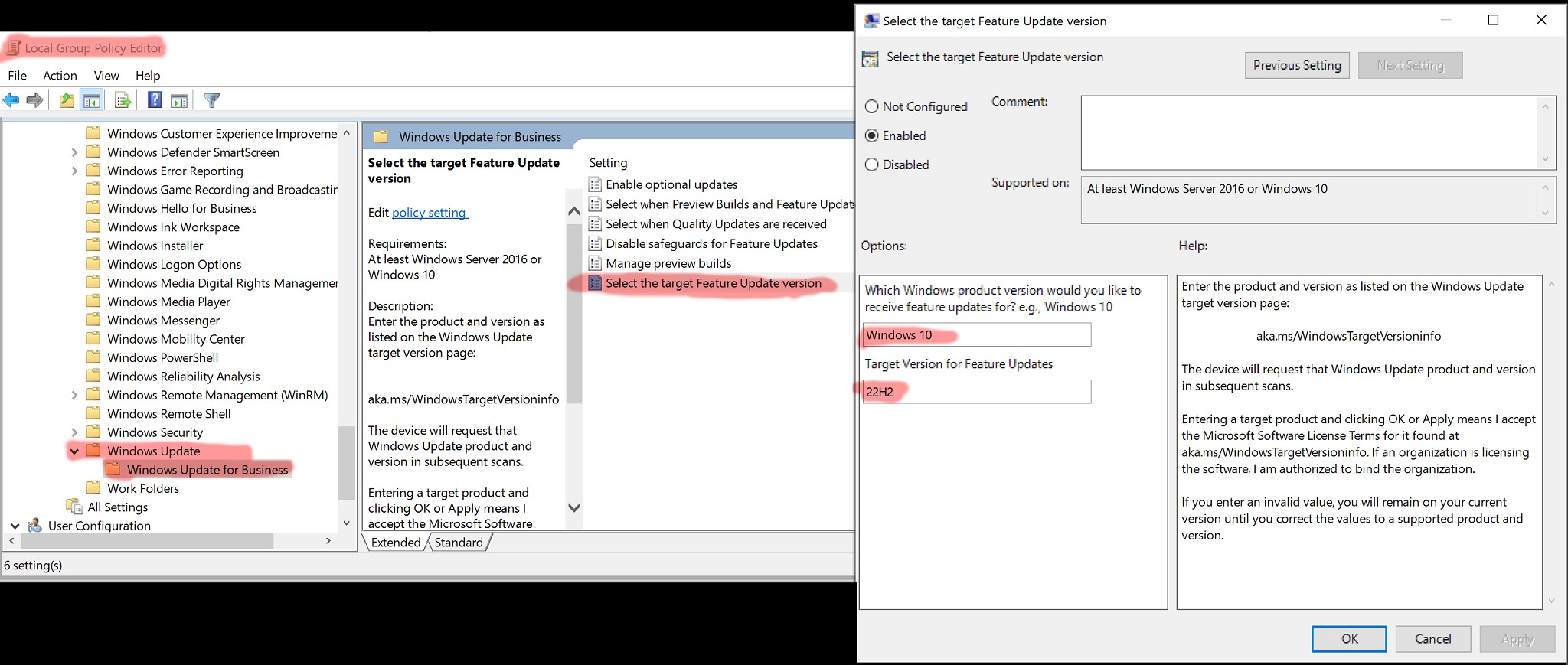Switch to the Standard tab
1568x665 pixels.
(459, 542)
